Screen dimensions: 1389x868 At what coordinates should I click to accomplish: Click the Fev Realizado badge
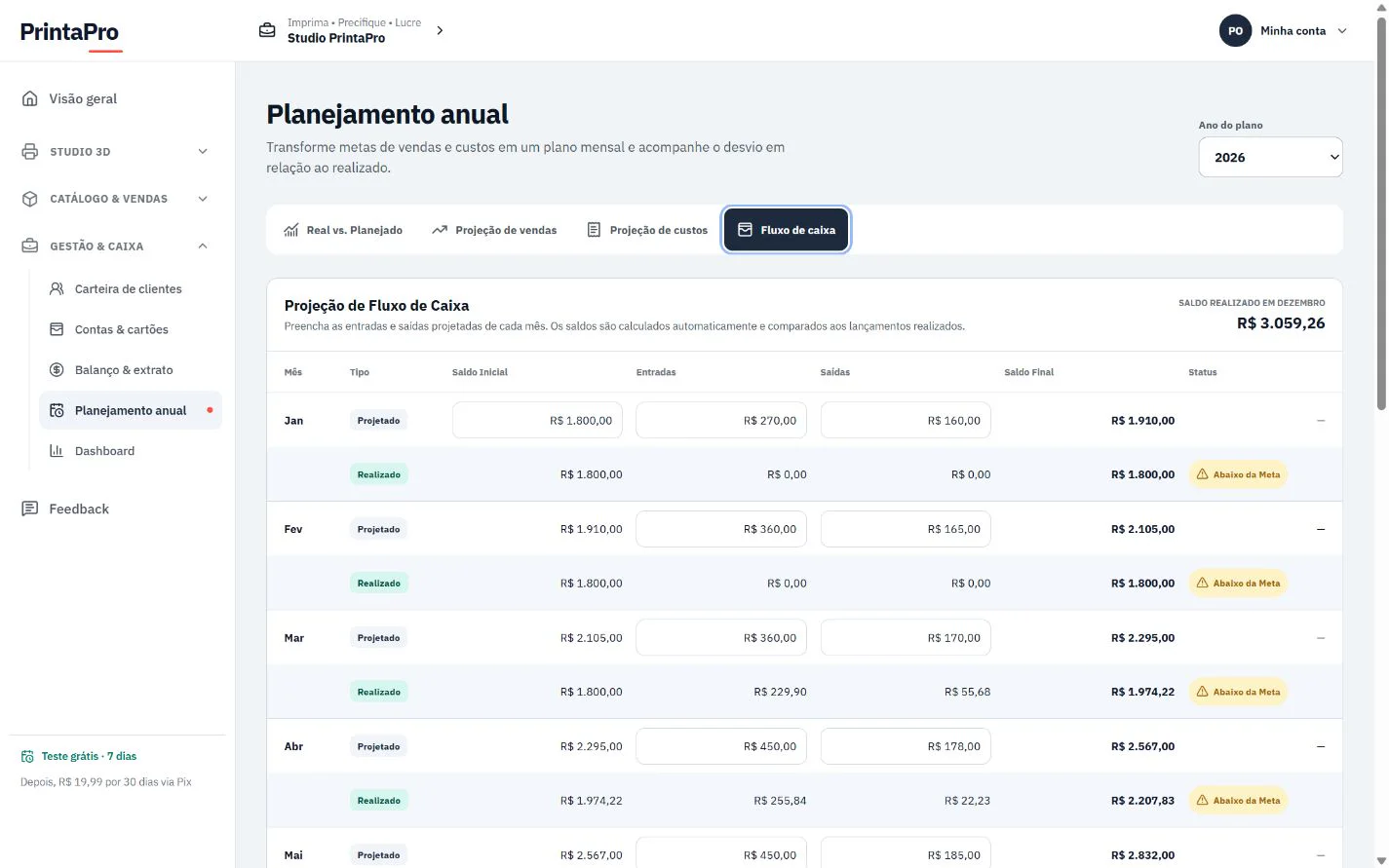pos(379,584)
